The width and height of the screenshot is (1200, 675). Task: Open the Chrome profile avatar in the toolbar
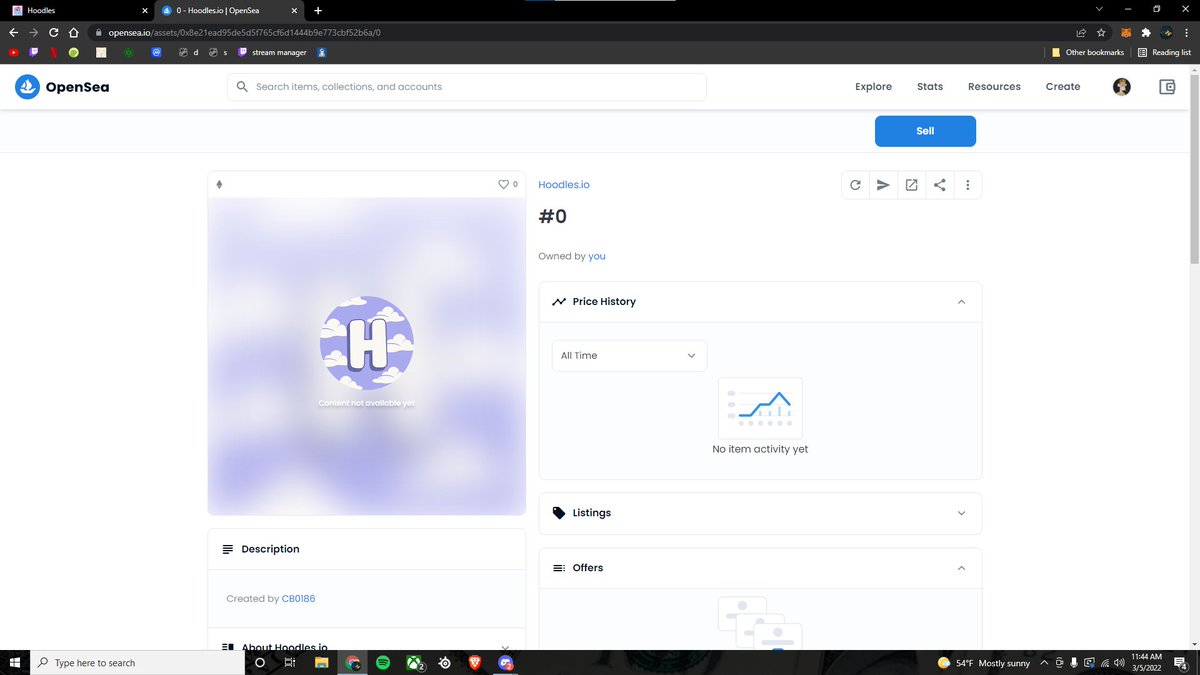[1167, 32]
